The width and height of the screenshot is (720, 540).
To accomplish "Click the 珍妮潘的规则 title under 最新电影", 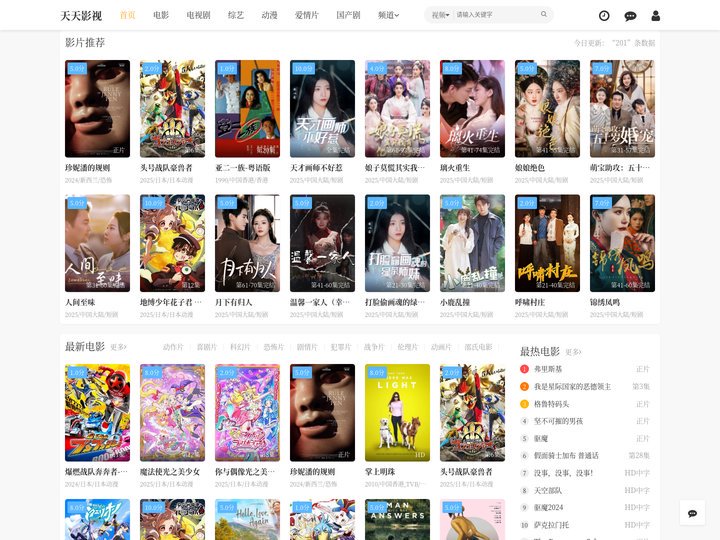I will pyautogui.click(x=313, y=472).
